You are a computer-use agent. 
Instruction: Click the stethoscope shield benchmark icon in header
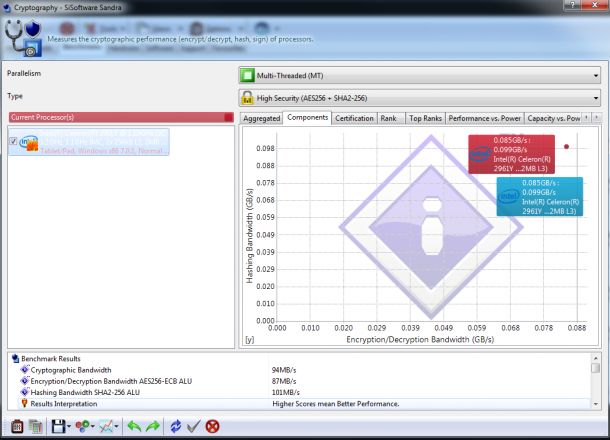[x=23, y=39]
